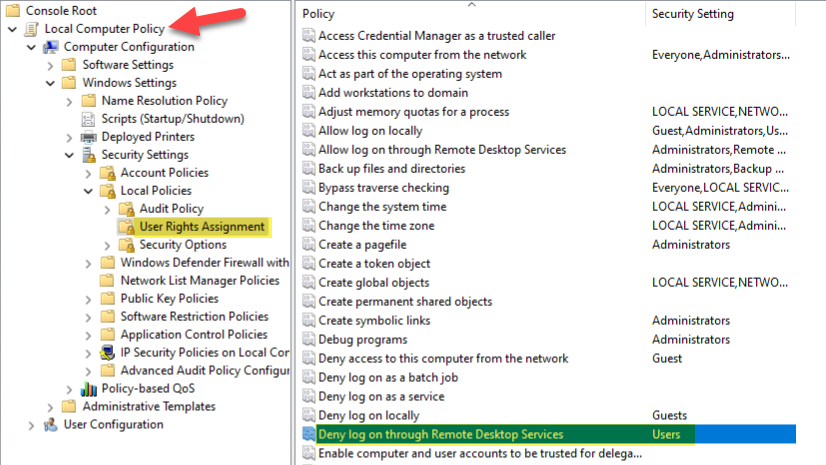The image size is (826, 465).
Task: Click the Software Settings folder icon
Action: pyautogui.click(x=69, y=65)
